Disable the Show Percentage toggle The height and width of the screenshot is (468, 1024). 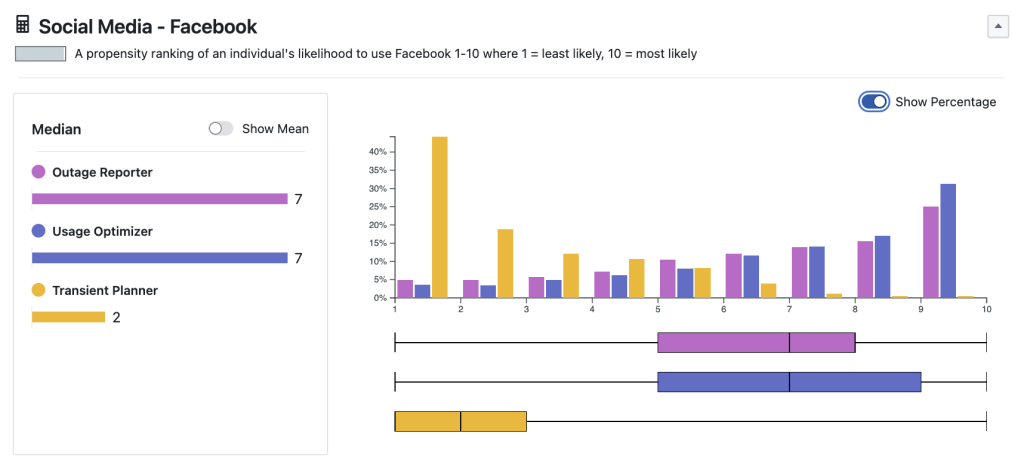(x=873, y=101)
